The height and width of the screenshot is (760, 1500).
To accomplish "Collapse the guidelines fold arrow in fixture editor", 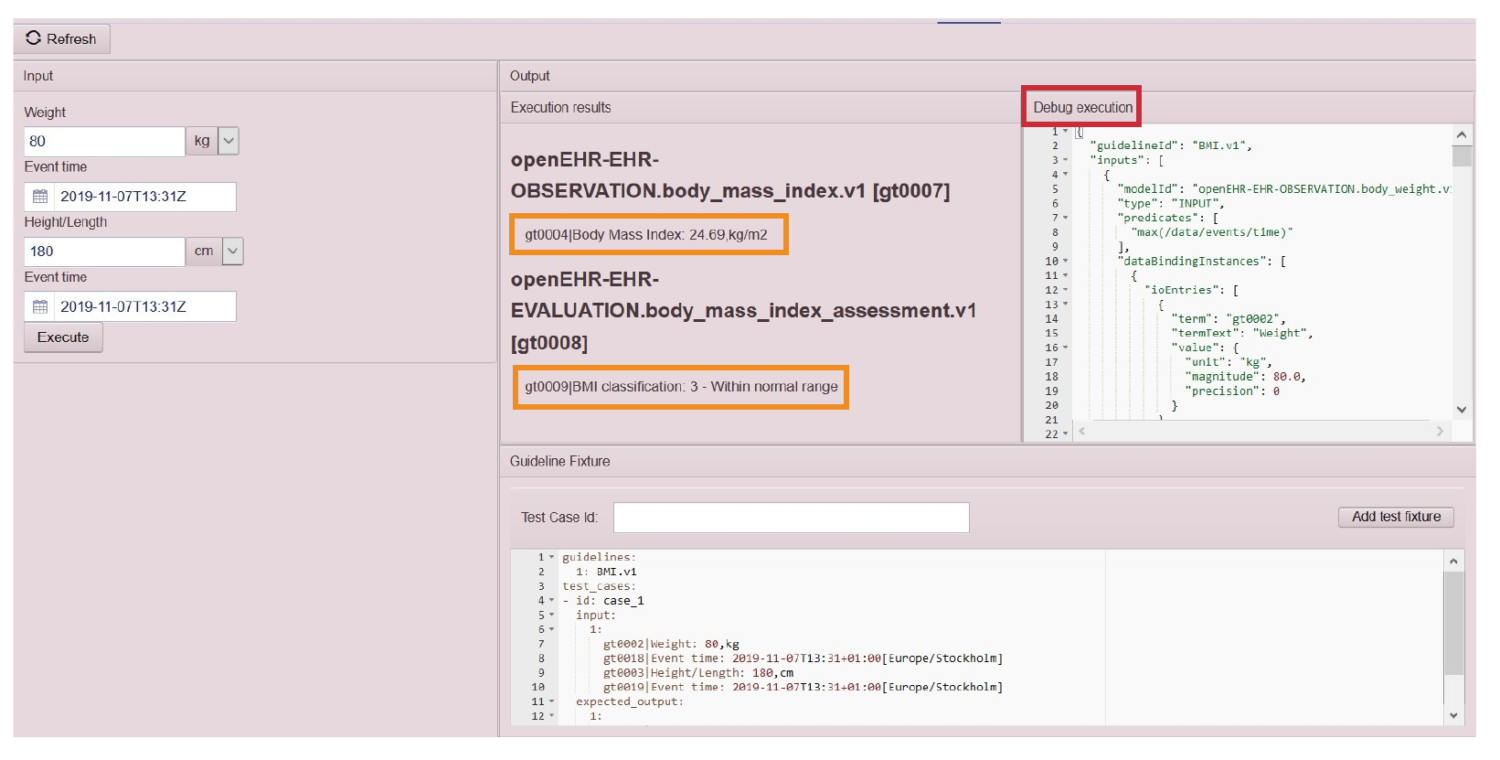I will [551, 557].
